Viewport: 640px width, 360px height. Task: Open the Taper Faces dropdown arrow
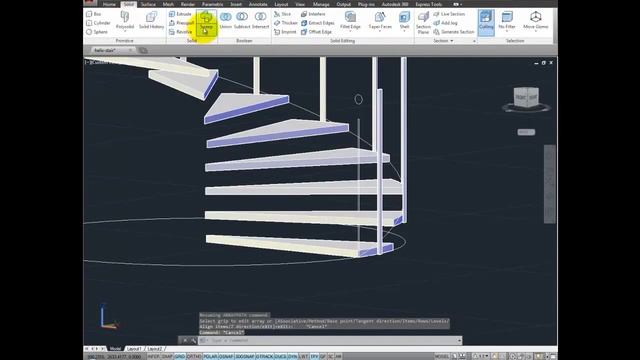click(380, 31)
